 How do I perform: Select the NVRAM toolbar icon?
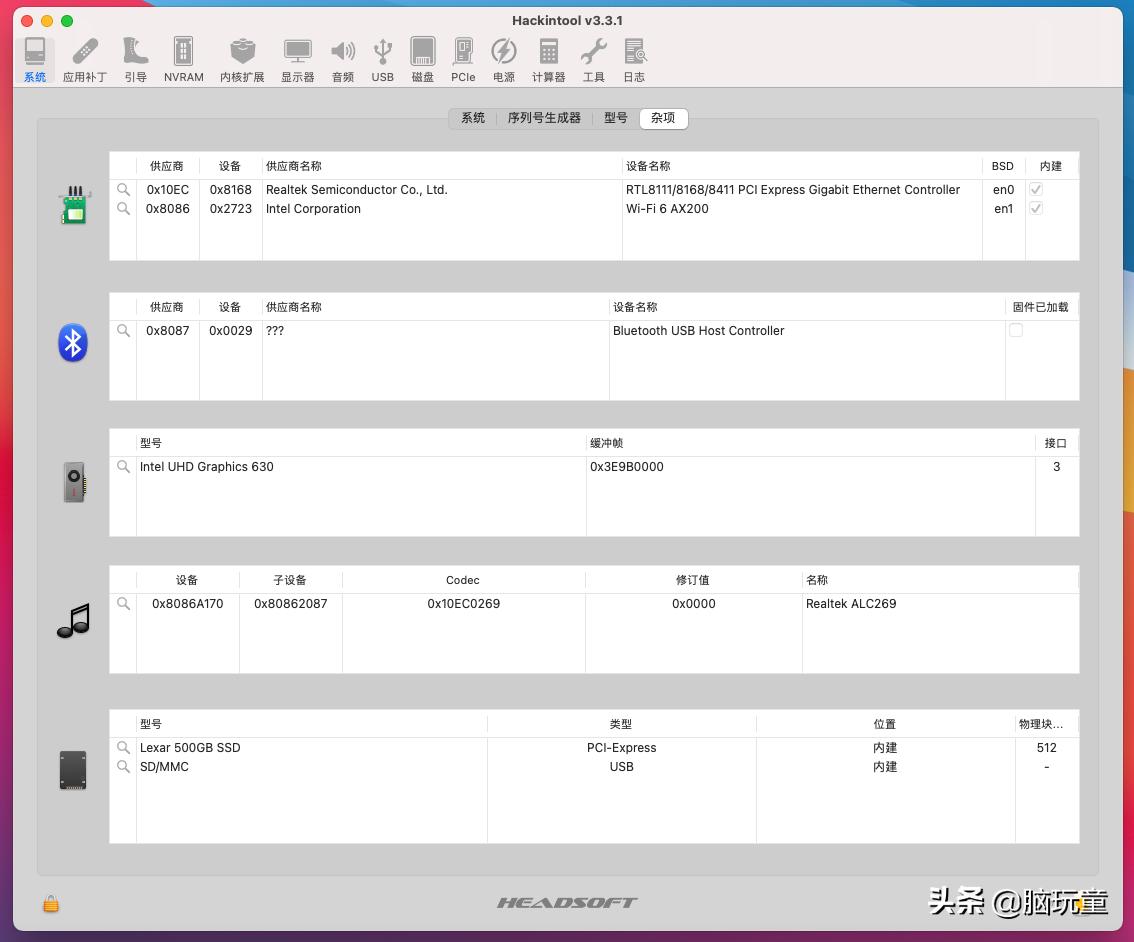click(x=183, y=60)
